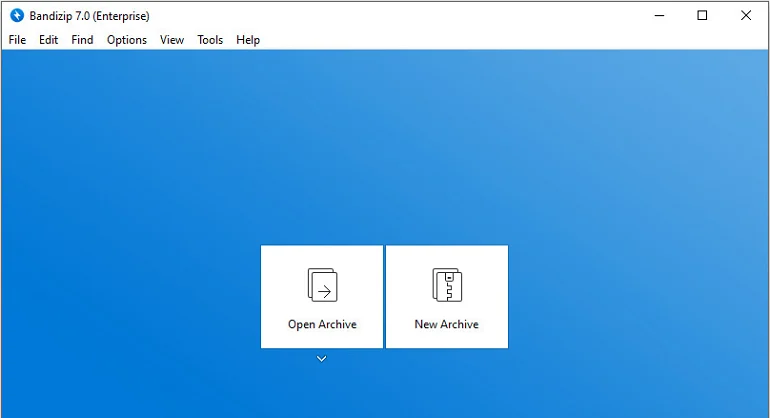Click the New Archive tile

pos(447,297)
